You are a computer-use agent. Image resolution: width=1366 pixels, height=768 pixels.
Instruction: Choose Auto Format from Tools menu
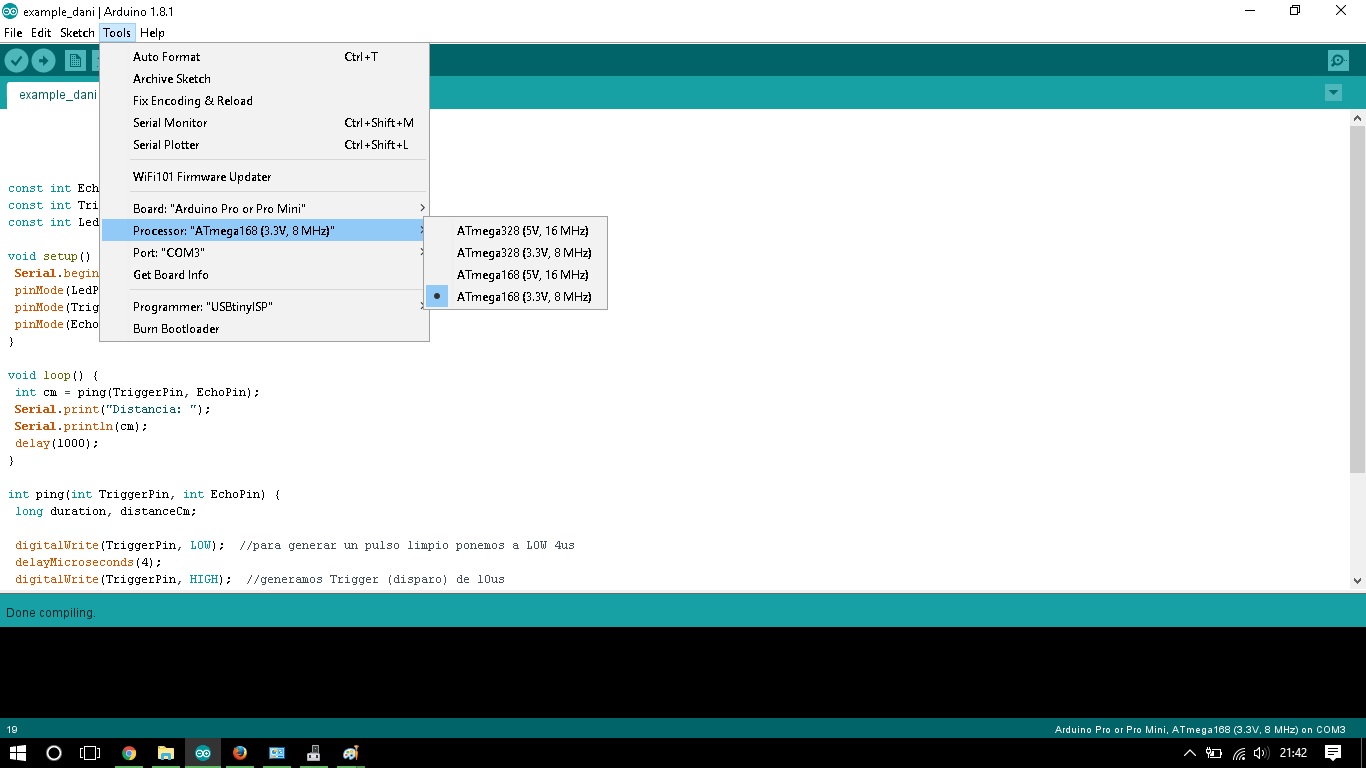[x=265, y=57]
